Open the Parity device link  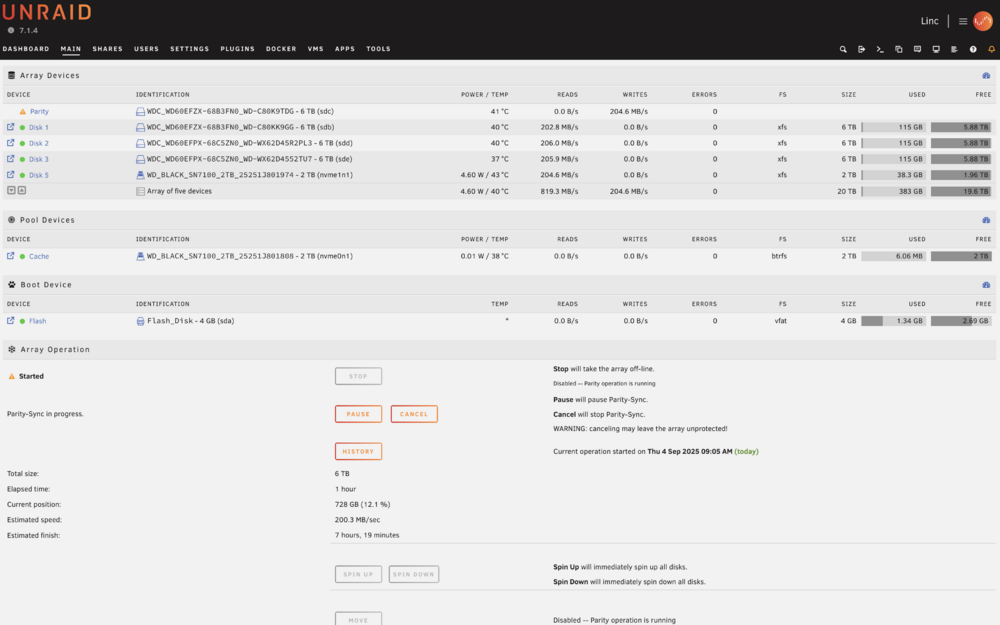click(x=39, y=112)
